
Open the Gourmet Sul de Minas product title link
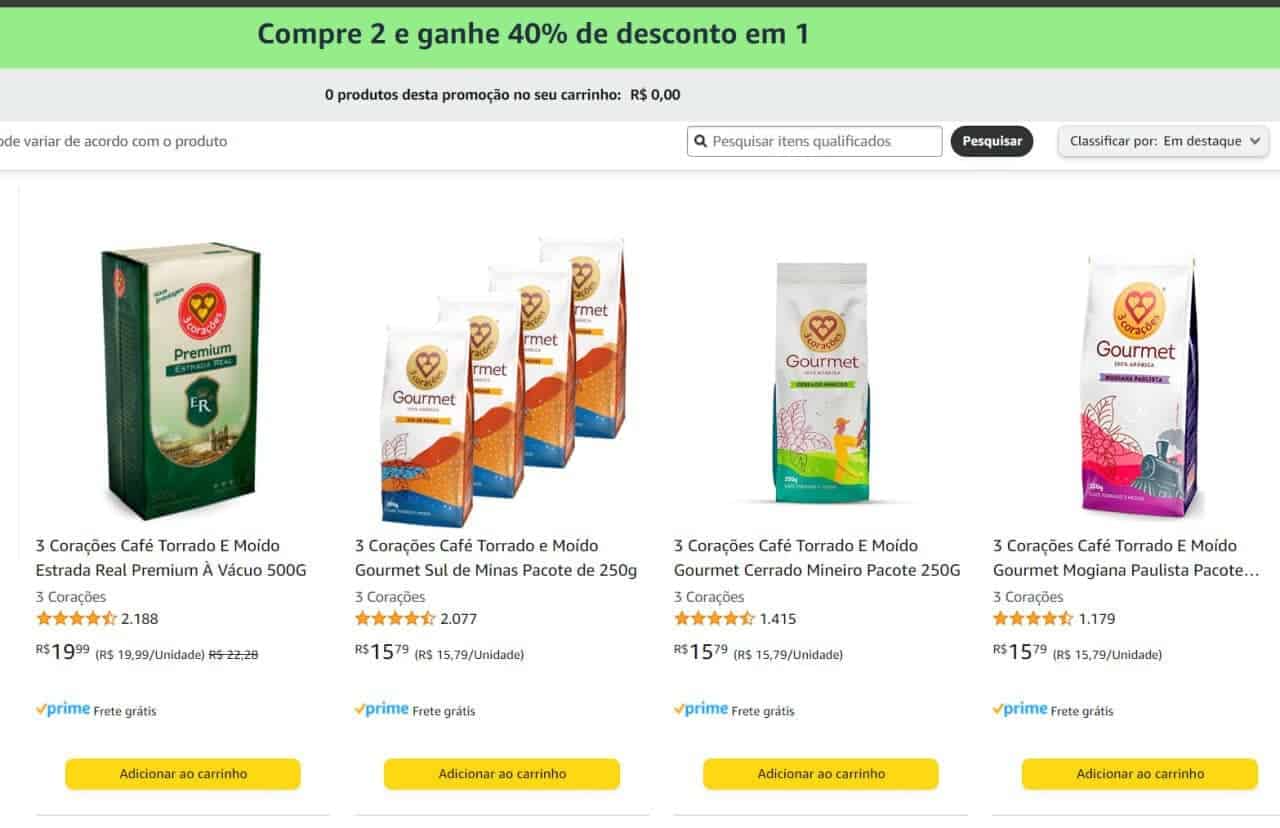click(x=496, y=558)
